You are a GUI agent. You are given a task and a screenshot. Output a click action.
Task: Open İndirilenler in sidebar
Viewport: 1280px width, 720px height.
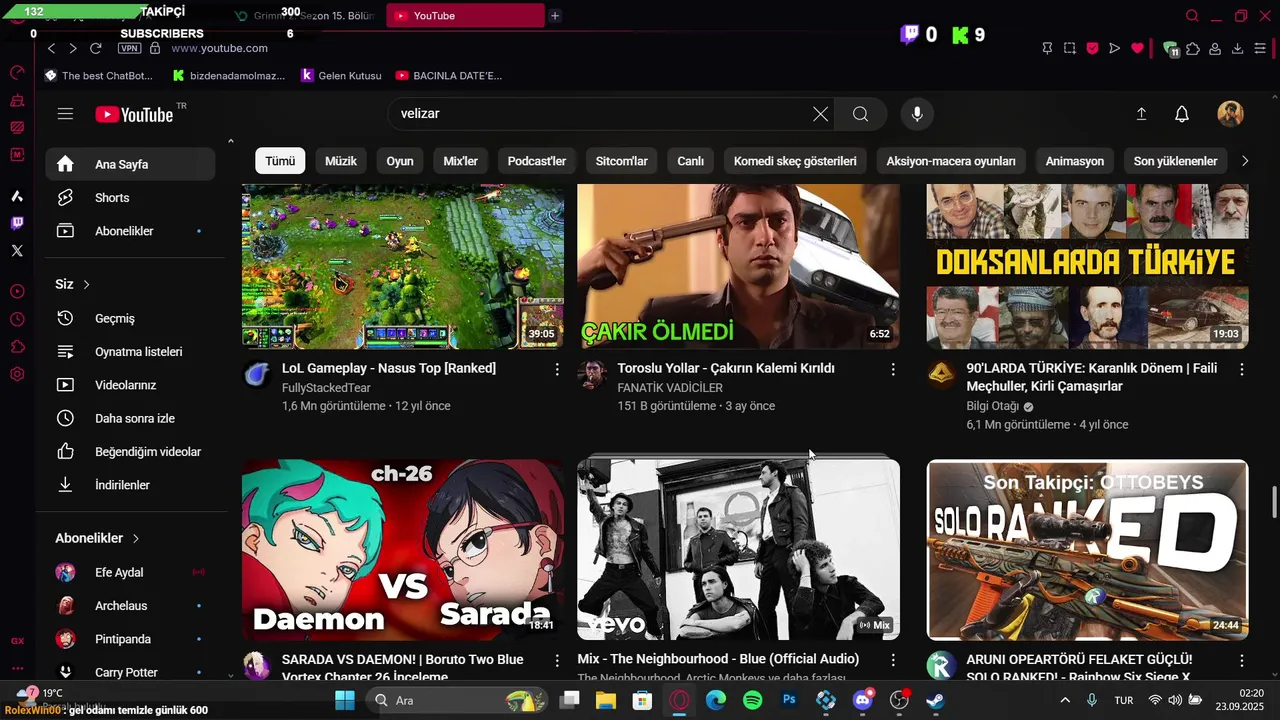(130, 485)
